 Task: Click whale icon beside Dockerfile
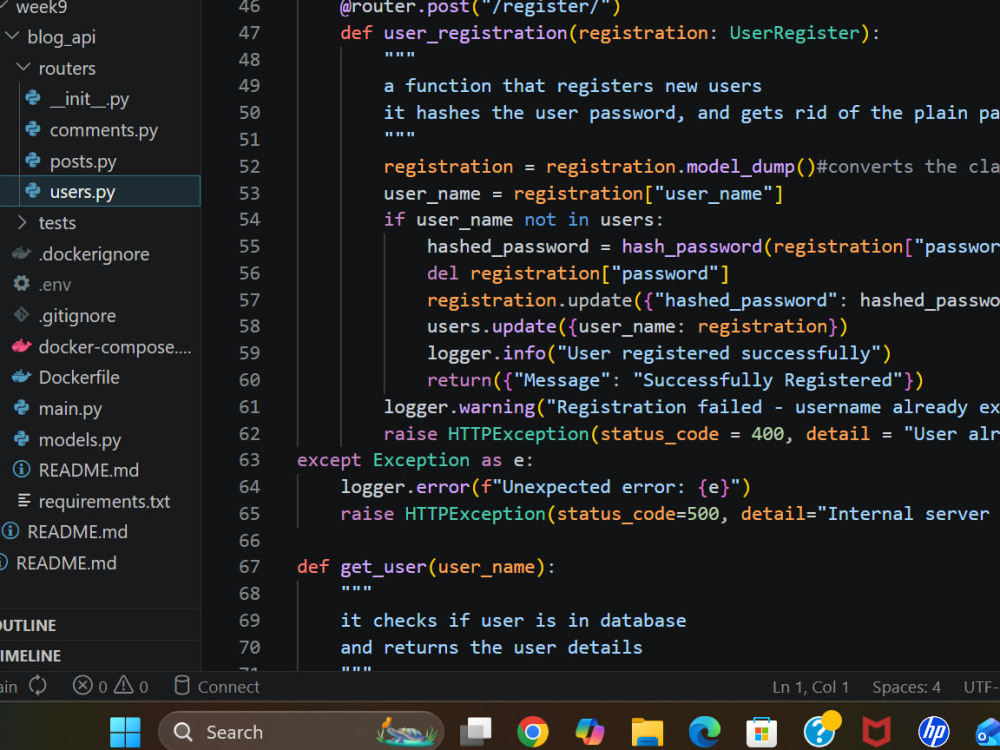click(22, 376)
